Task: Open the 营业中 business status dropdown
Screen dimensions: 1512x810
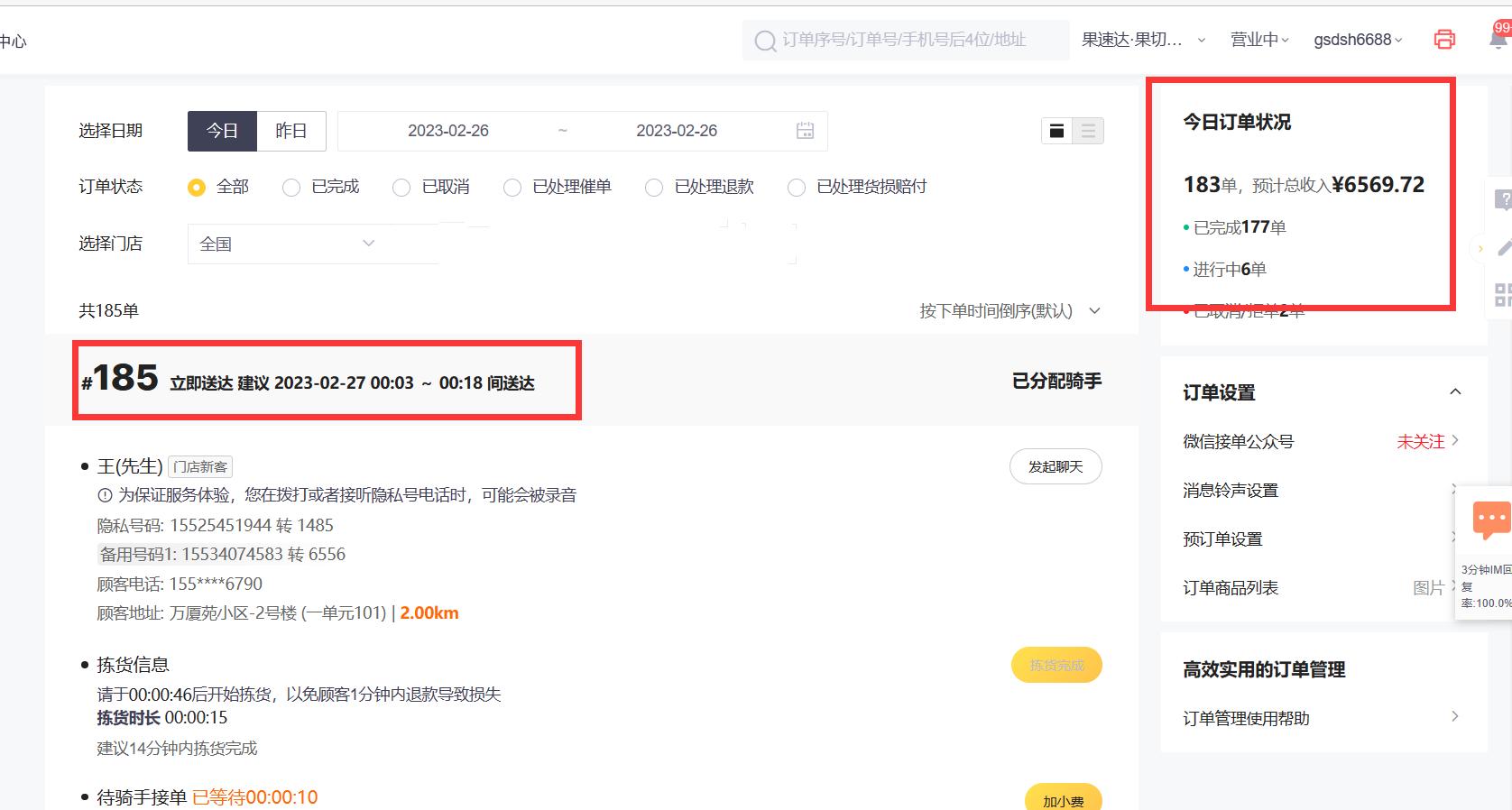Action: [x=1259, y=40]
